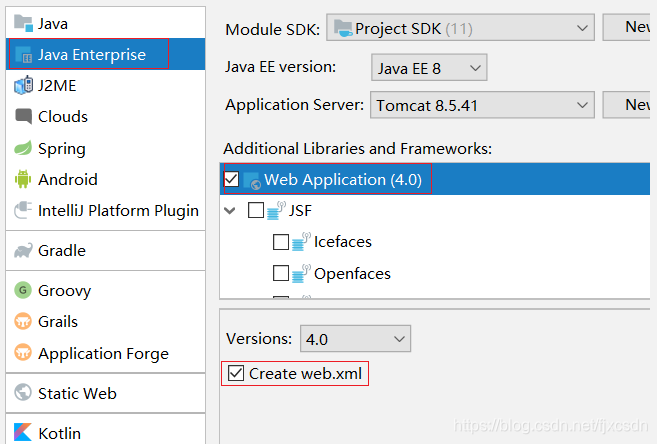Select Gradle project type
Viewport: 657px width, 444px height.
click(106, 250)
